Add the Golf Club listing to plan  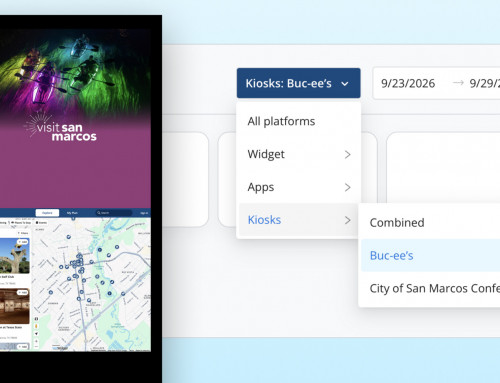pos(23,242)
